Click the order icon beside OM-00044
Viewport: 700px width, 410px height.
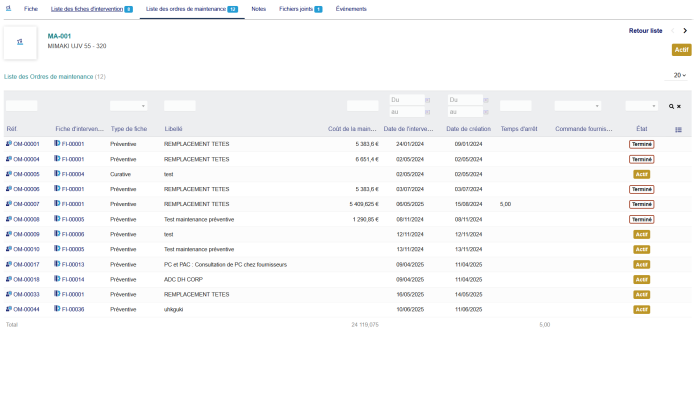[9, 309]
